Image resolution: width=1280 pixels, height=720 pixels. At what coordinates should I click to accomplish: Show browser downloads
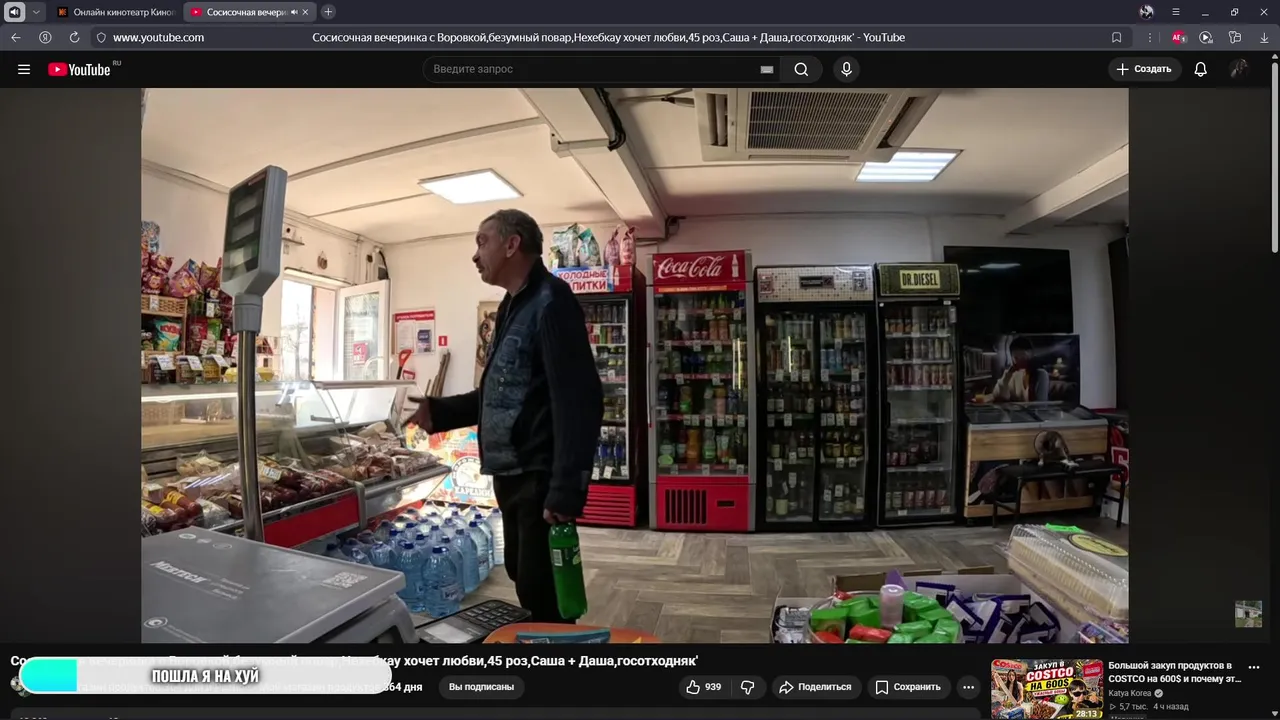click(1264, 37)
